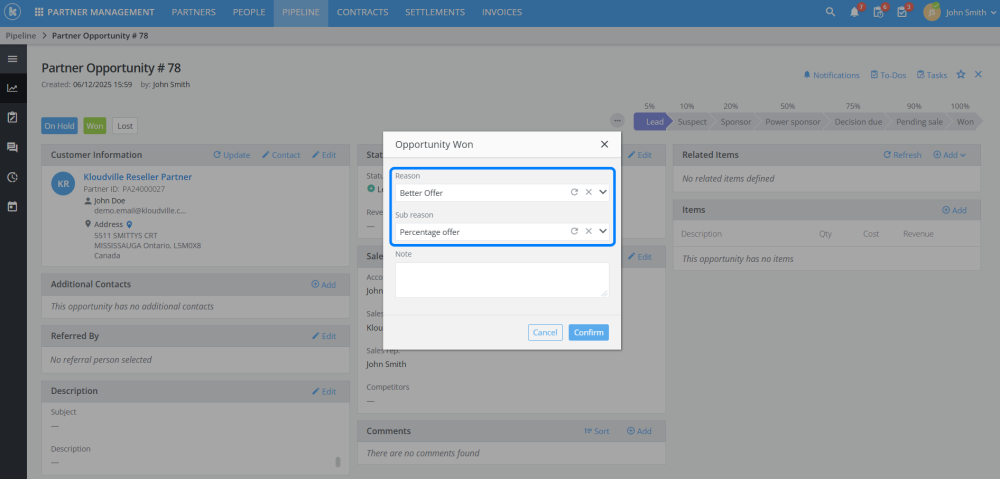This screenshot has height=479, width=1000.
Task: Refresh the Related Items panel
Action: 902,155
